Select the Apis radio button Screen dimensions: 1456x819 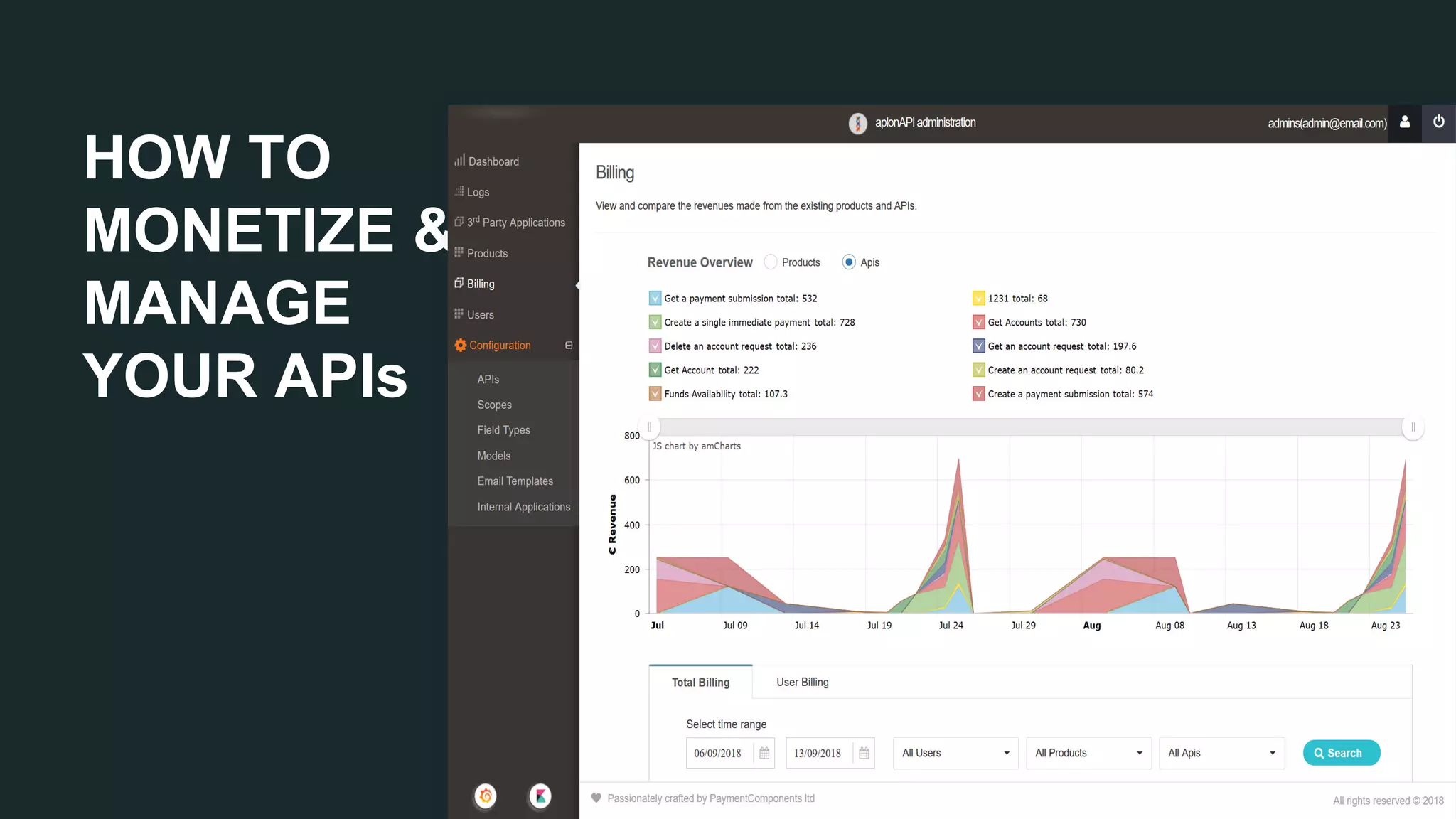849,262
